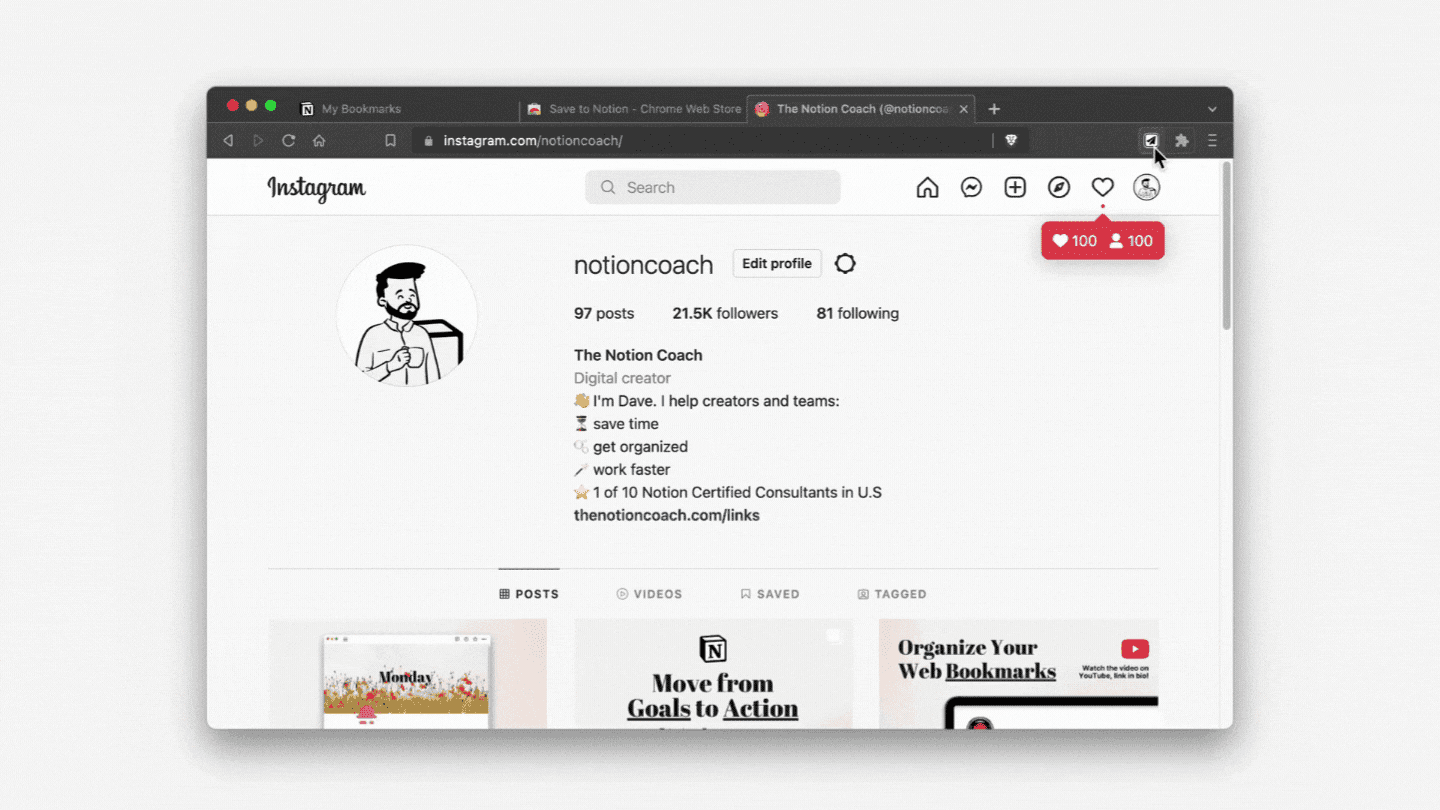Open the 21.5K followers list
1440x810 pixels.
pos(725,314)
